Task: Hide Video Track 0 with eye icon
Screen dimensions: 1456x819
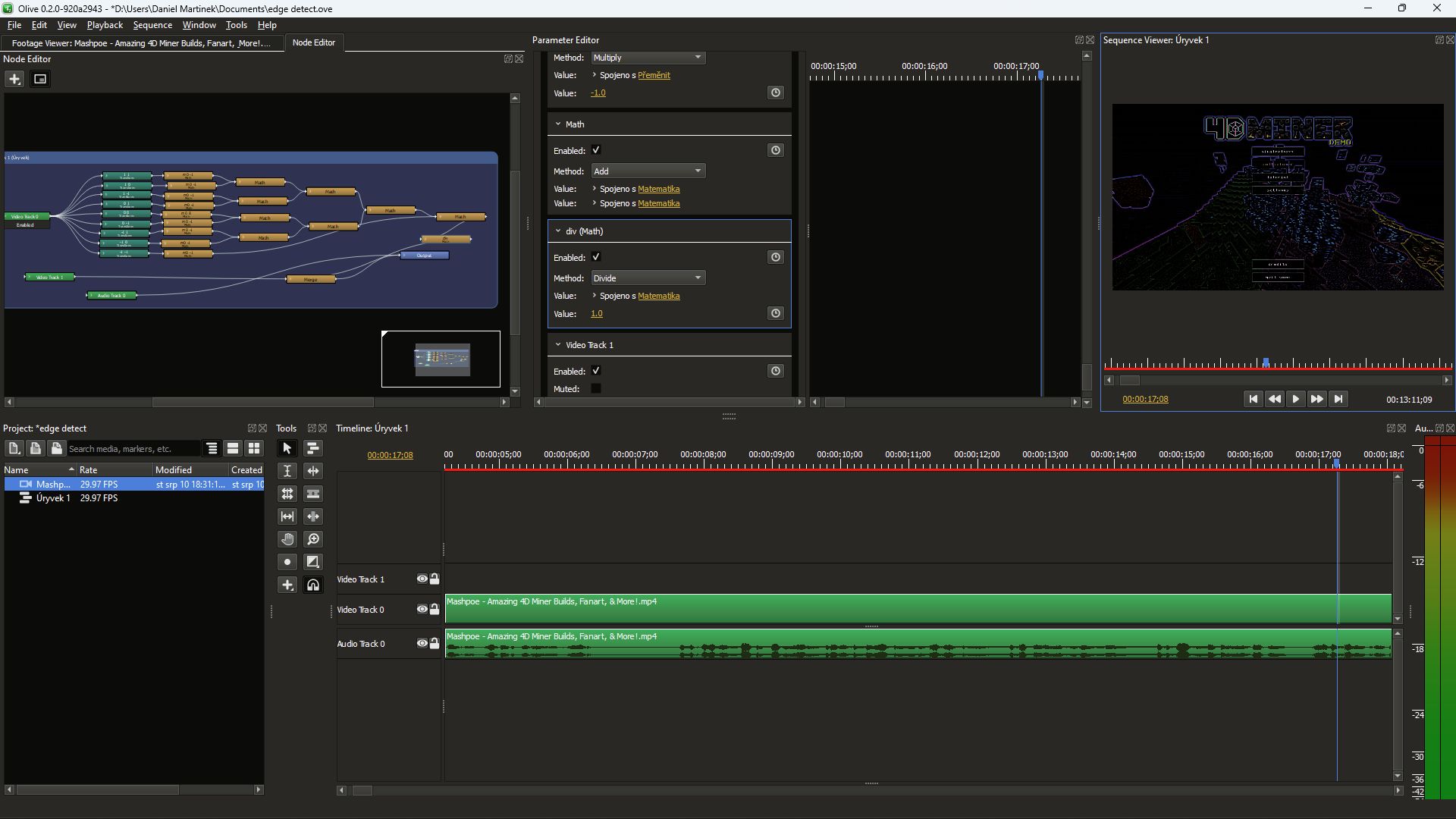Action: point(422,609)
